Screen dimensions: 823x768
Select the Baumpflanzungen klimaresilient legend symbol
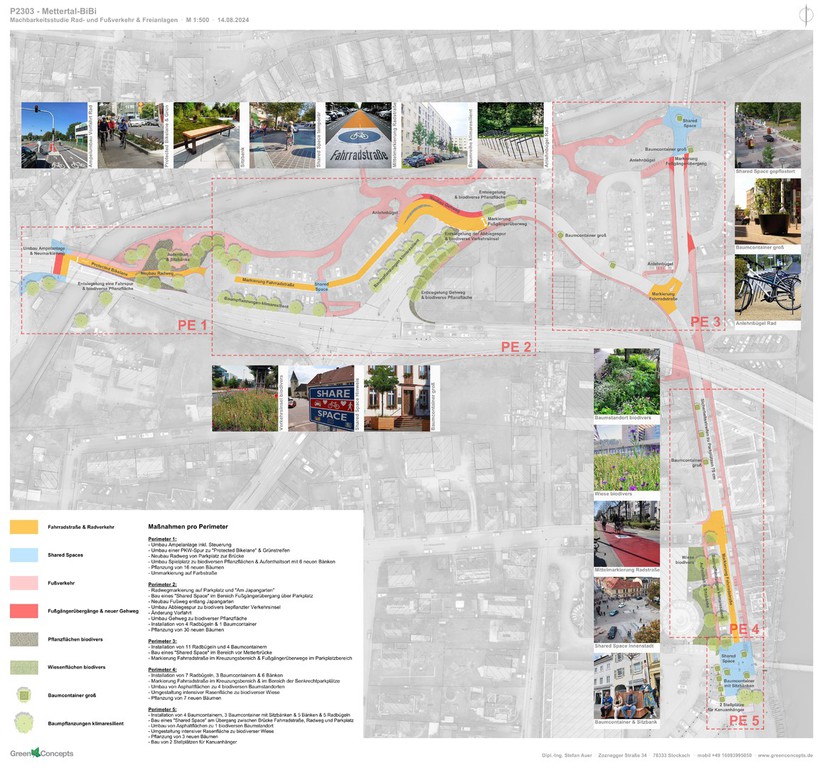click(25, 722)
